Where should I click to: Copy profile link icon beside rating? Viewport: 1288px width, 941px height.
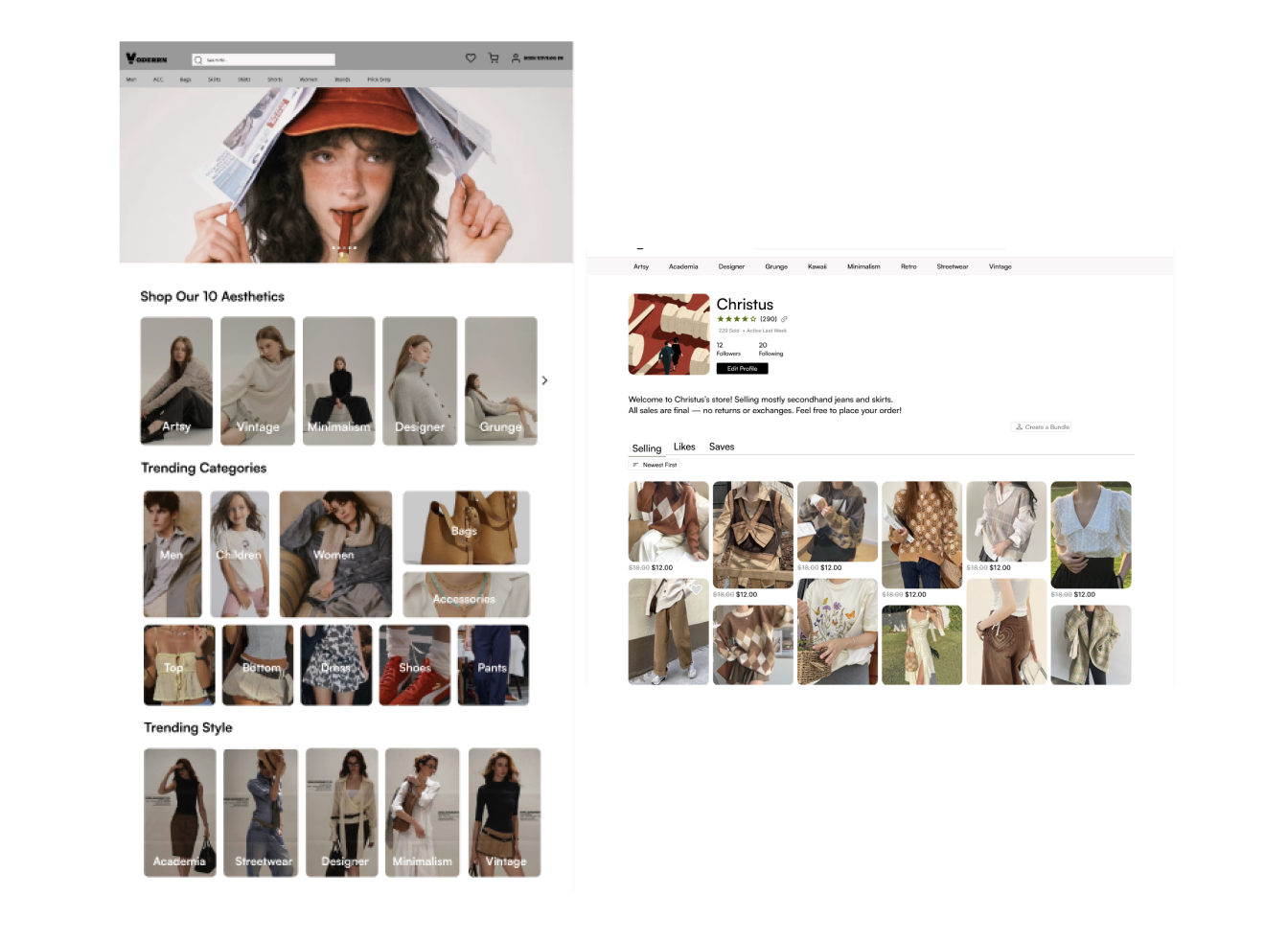pos(784,319)
